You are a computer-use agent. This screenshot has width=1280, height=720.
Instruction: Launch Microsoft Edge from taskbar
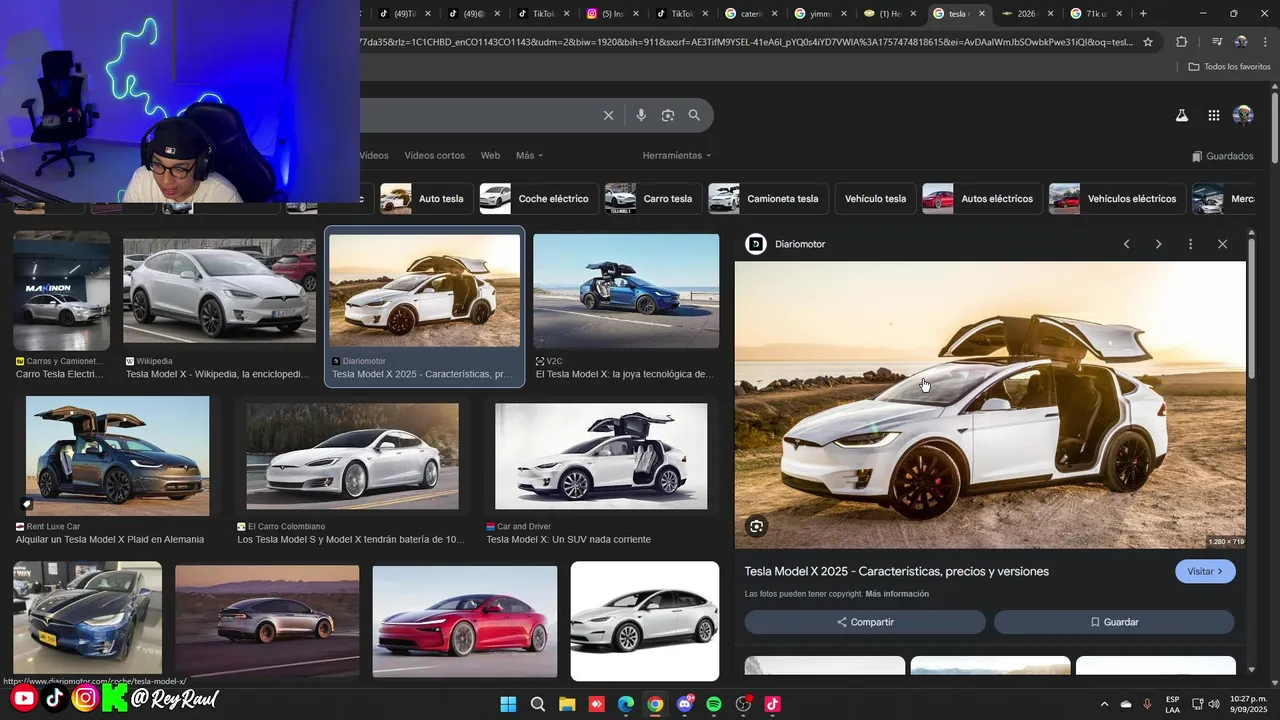point(626,704)
